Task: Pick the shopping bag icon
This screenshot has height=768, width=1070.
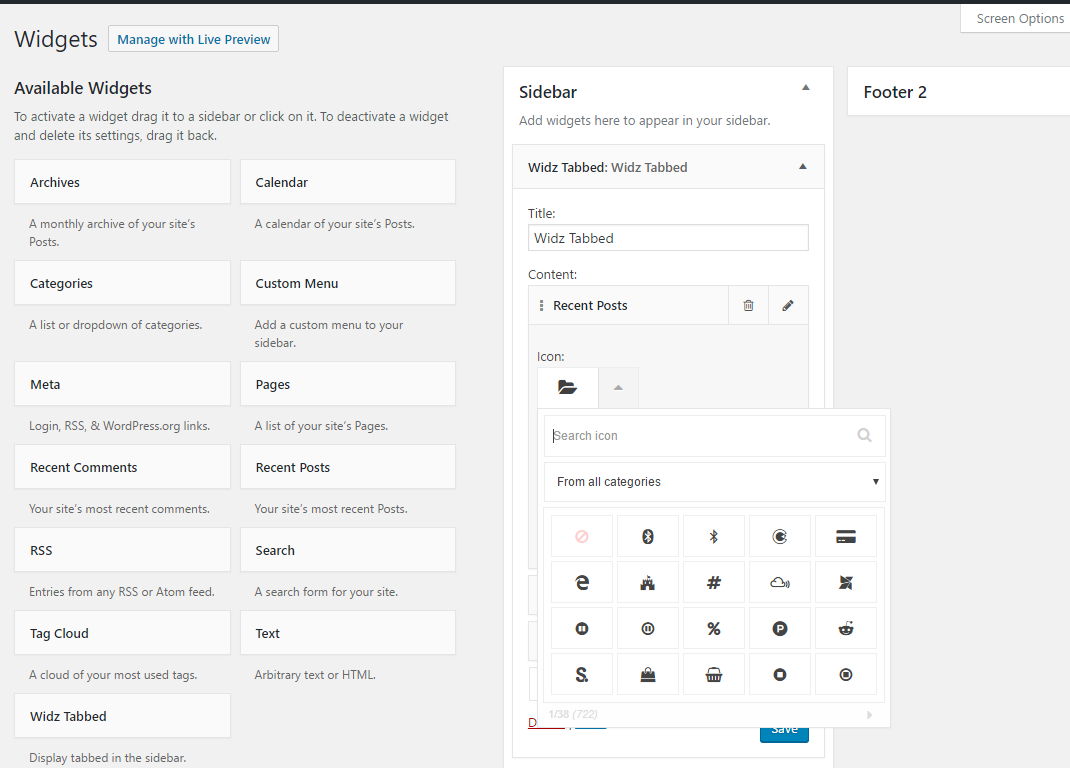Action: point(648,674)
